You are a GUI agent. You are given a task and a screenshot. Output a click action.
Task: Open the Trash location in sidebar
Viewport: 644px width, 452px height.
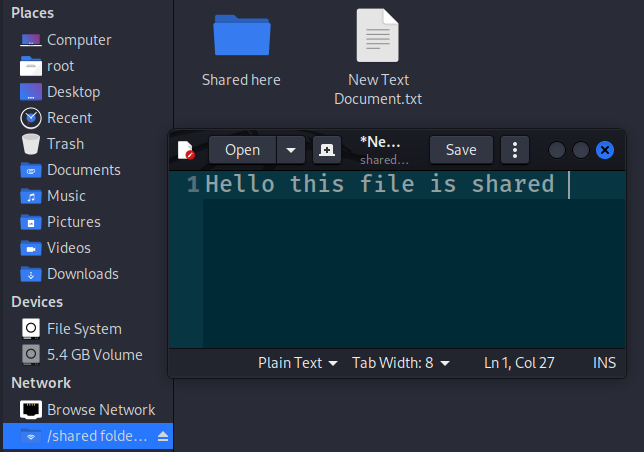point(65,144)
